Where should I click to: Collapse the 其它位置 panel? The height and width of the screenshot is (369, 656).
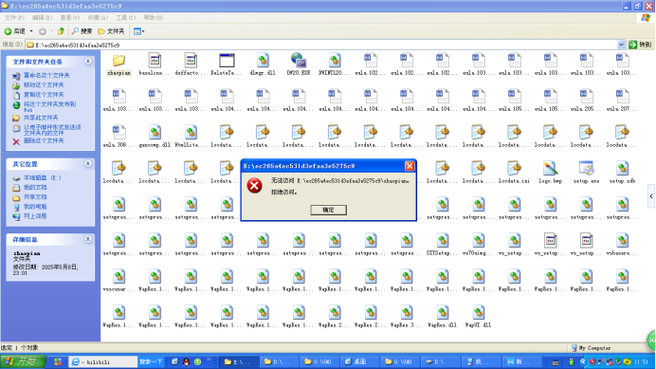pos(88,164)
